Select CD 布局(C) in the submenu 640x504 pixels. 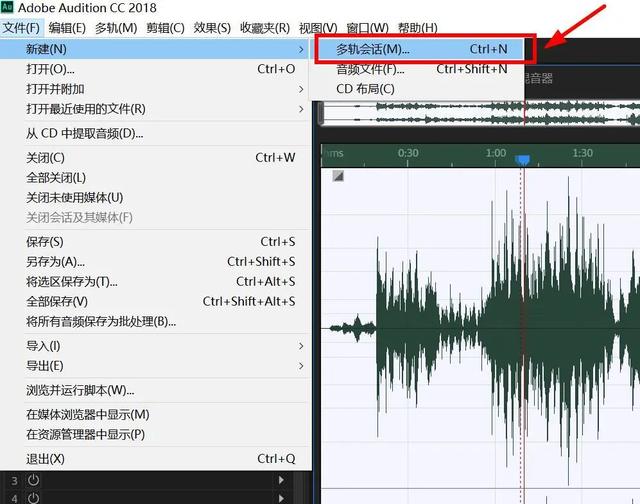[365, 89]
